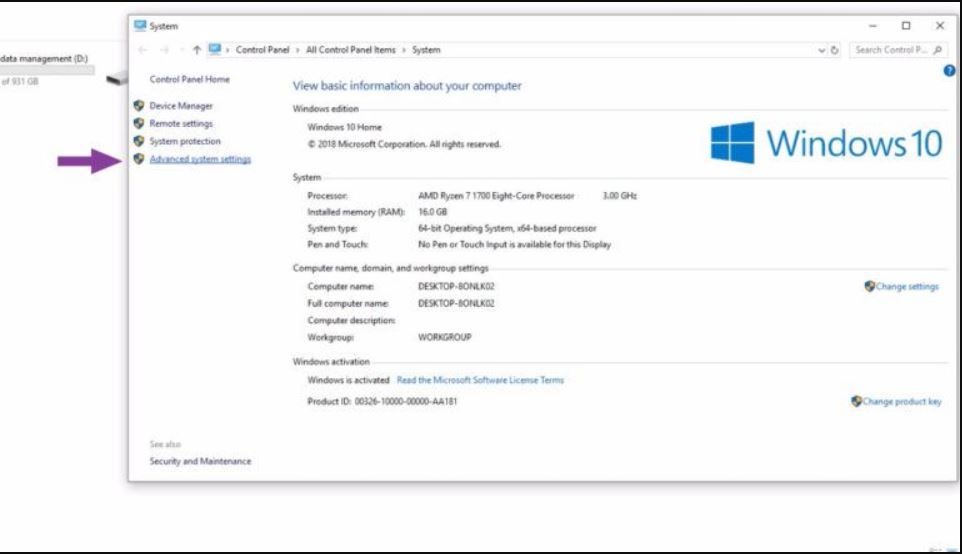Click the Refresh button in address bar
Image resolution: width=962 pixels, height=554 pixels.
[834, 50]
